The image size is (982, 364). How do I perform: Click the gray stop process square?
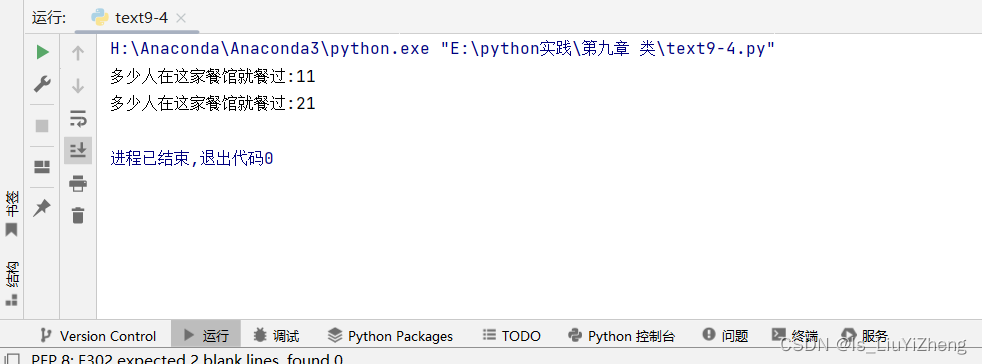coord(42,126)
